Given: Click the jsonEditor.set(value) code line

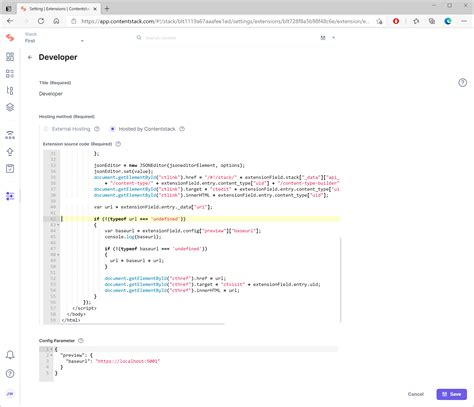Looking at the screenshot, I should 124,171.
